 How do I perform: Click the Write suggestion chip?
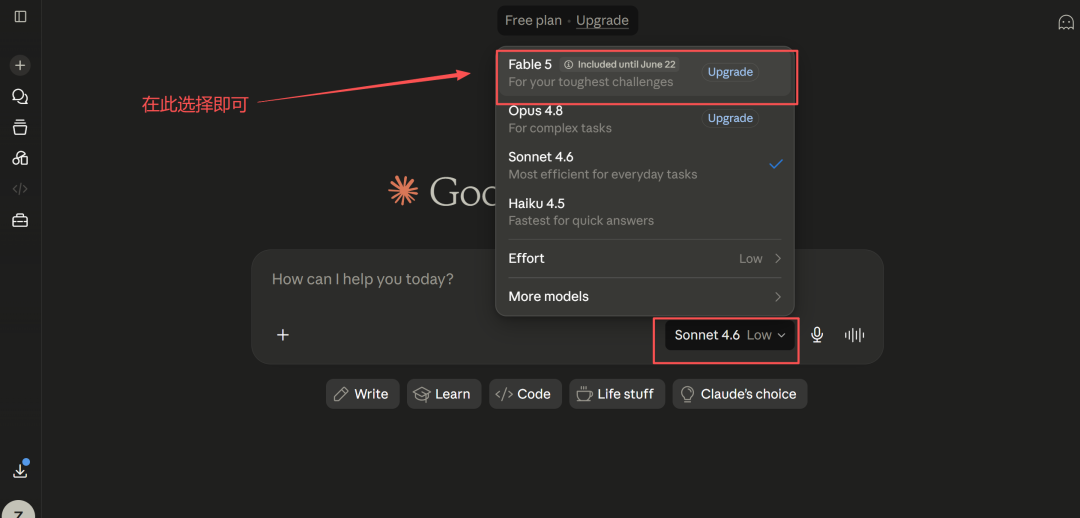pos(362,394)
